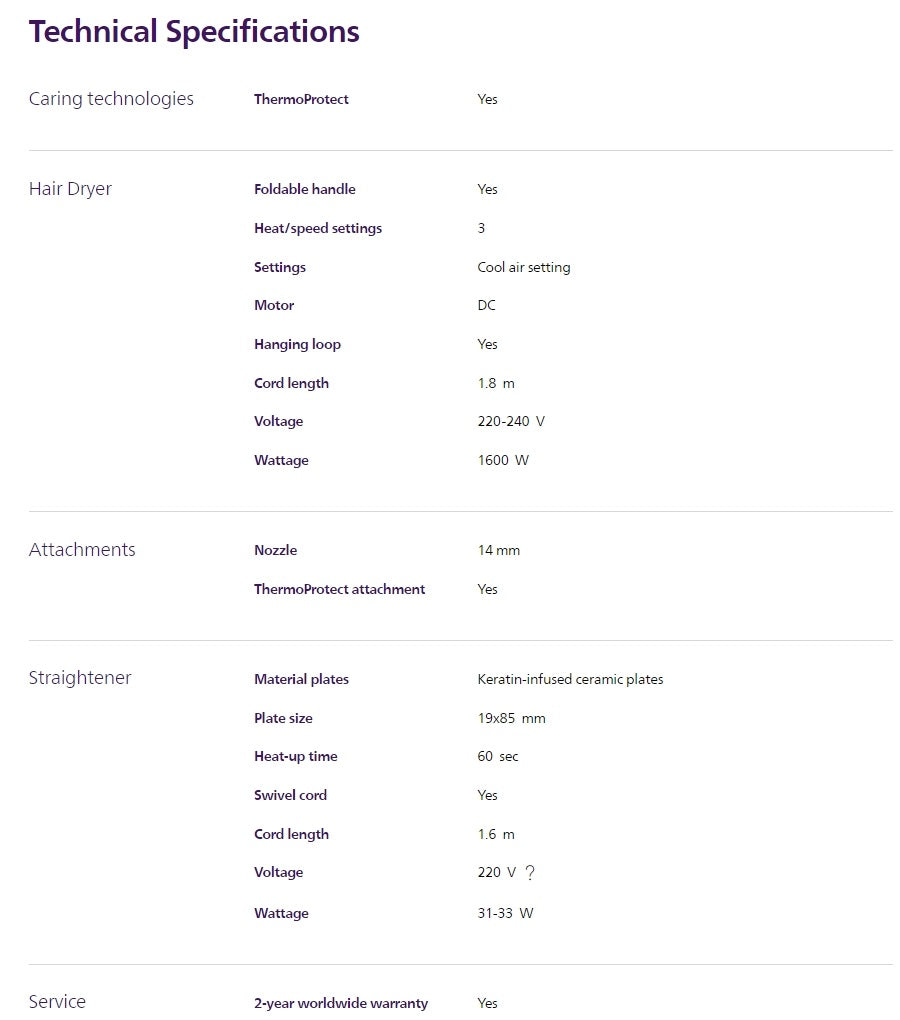Screen dimensions: 900x1020
Task: Select the Caring technologies section title
Action: pyautogui.click(x=111, y=99)
